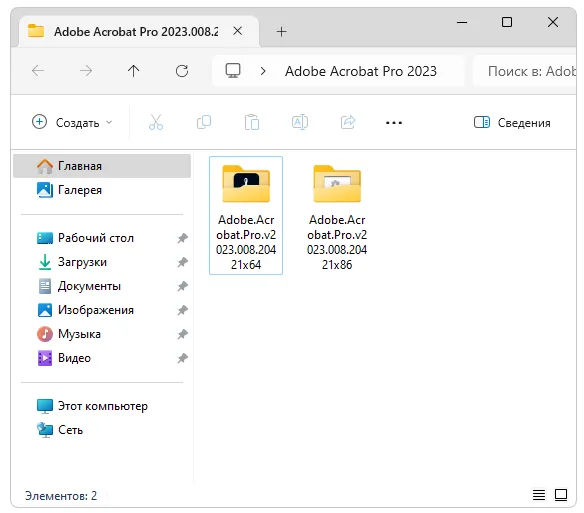The width and height of the screenshot is (584, 513).
Task: Navigate up one folder level
Action: pos(133,70)
